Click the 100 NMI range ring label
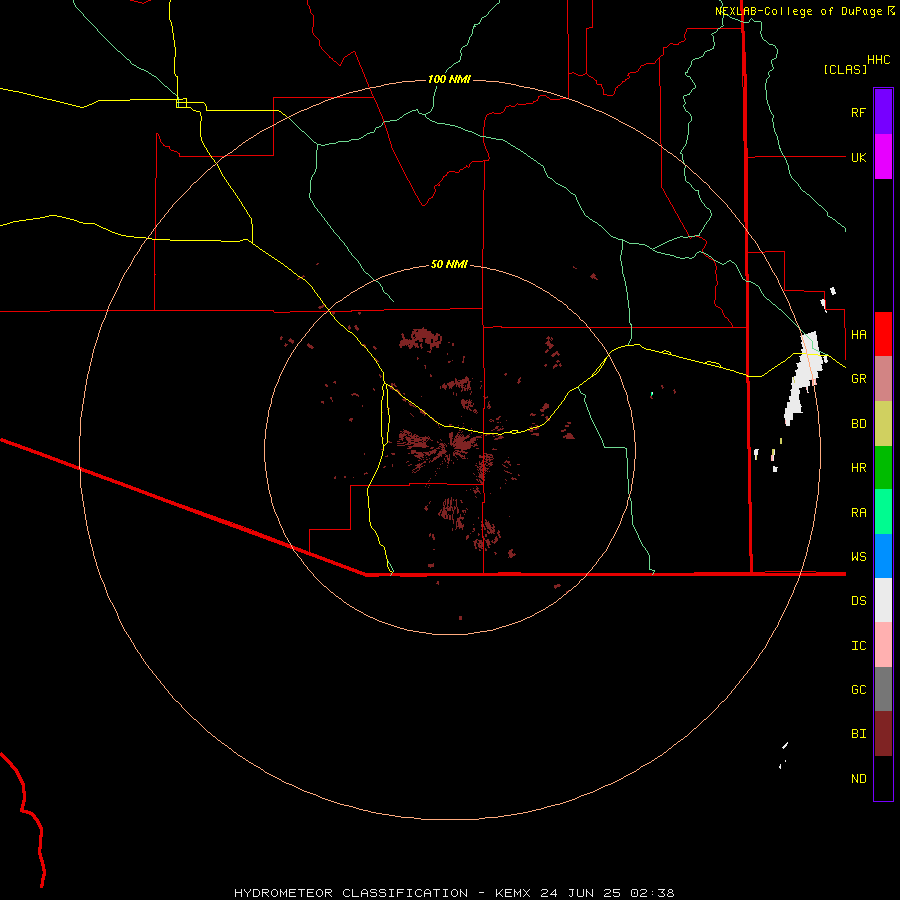Image resolution: width=900 pixels, height=900 pixels. click(x=449, y=79)
